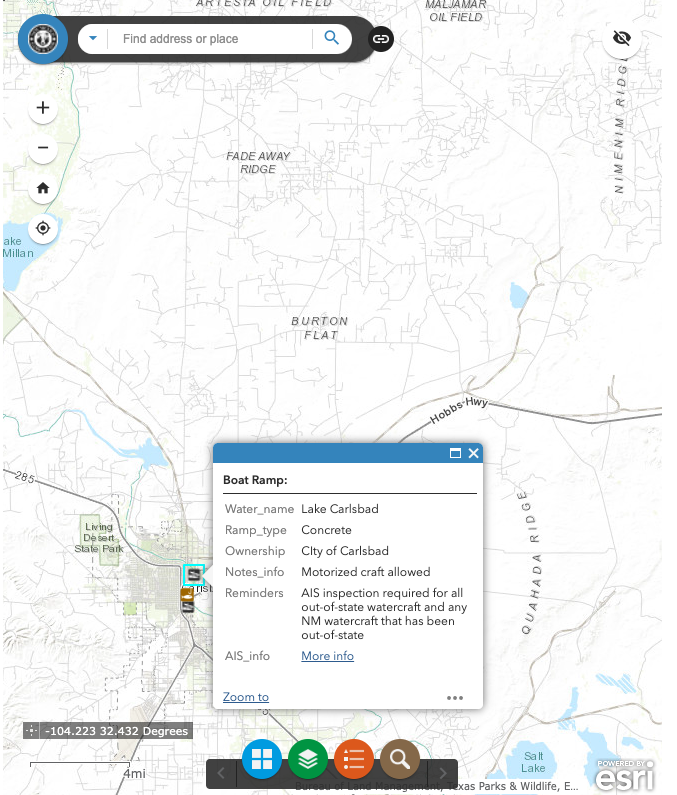Zoom out with the minus button
The height and width of the screenshot is (795, 677).
[x=43, y=148]
